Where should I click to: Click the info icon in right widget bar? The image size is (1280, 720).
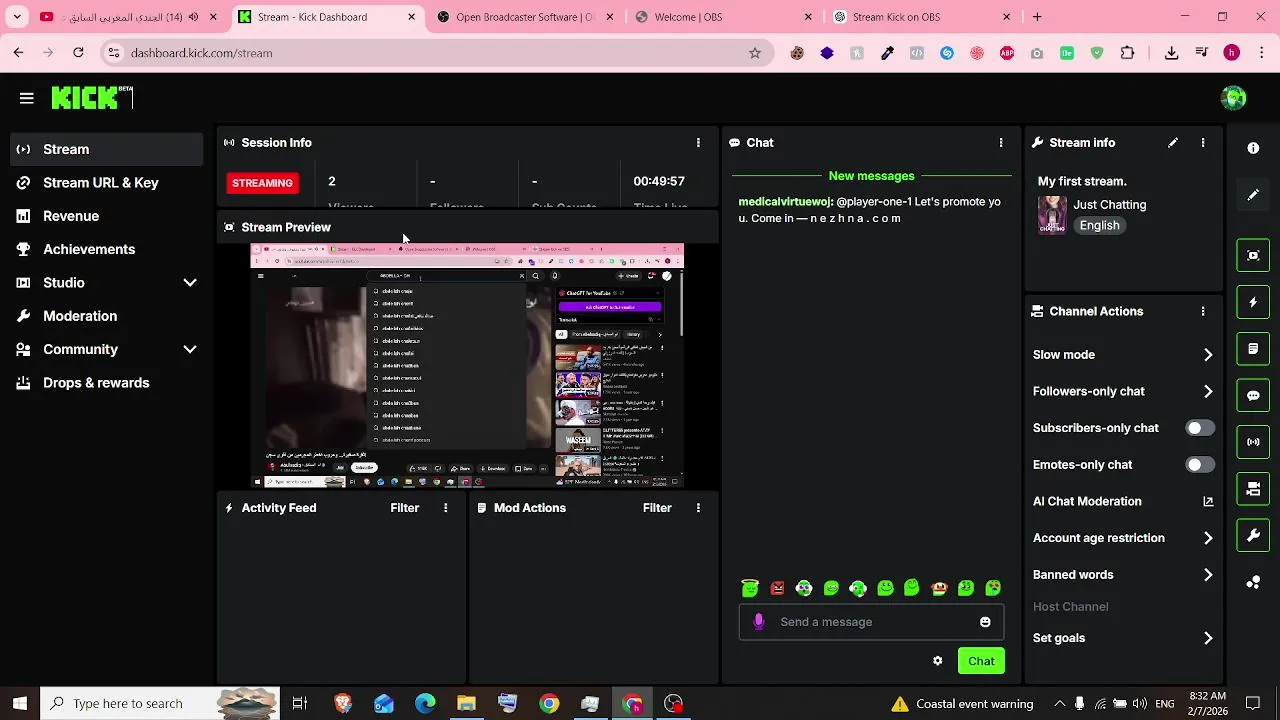coord(1253,148)
